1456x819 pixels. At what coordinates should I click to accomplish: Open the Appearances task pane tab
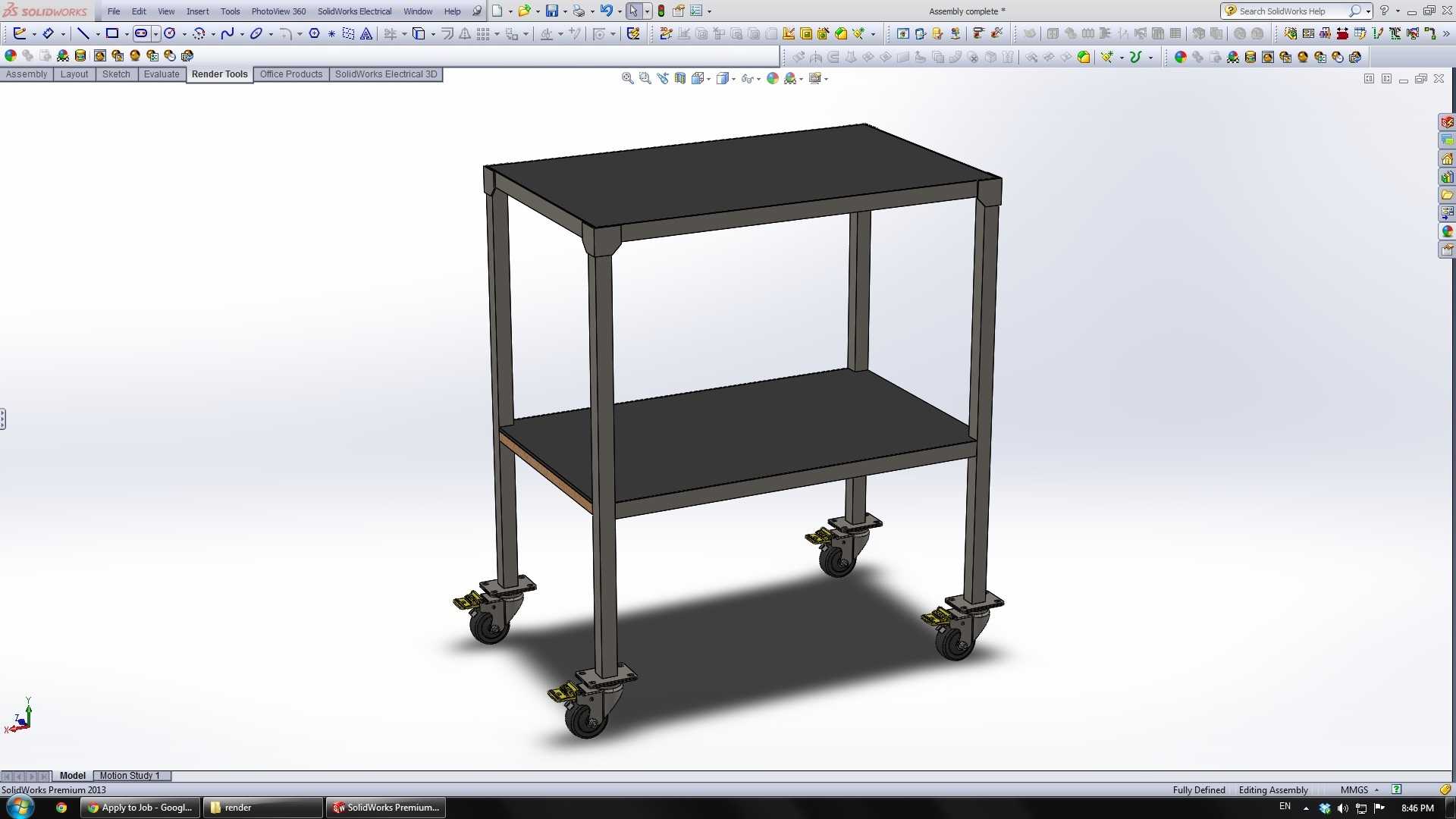(x=1447, y=231)
